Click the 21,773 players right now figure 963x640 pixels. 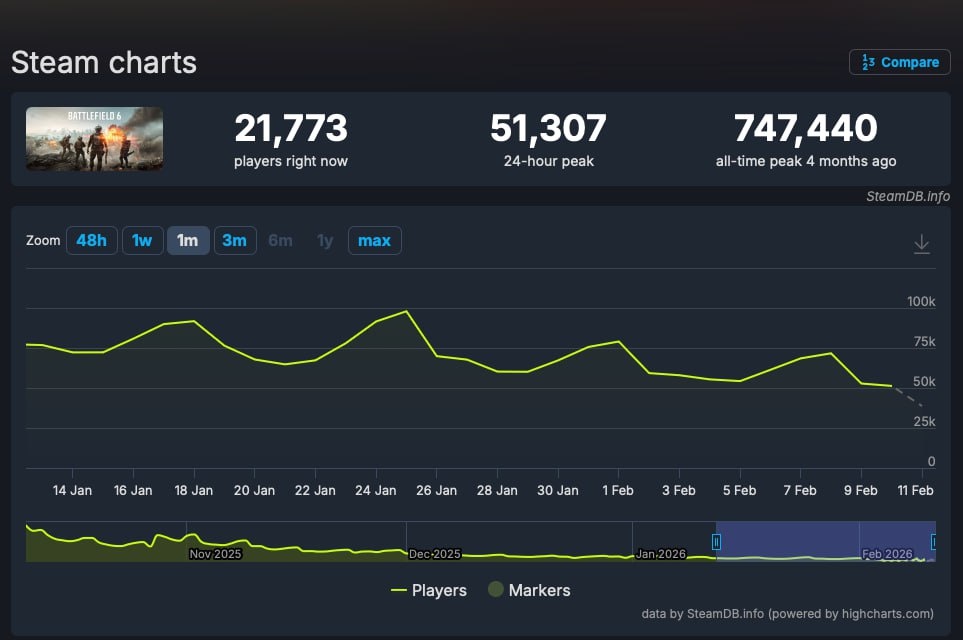pyautogui.click(x=290, y=128)
